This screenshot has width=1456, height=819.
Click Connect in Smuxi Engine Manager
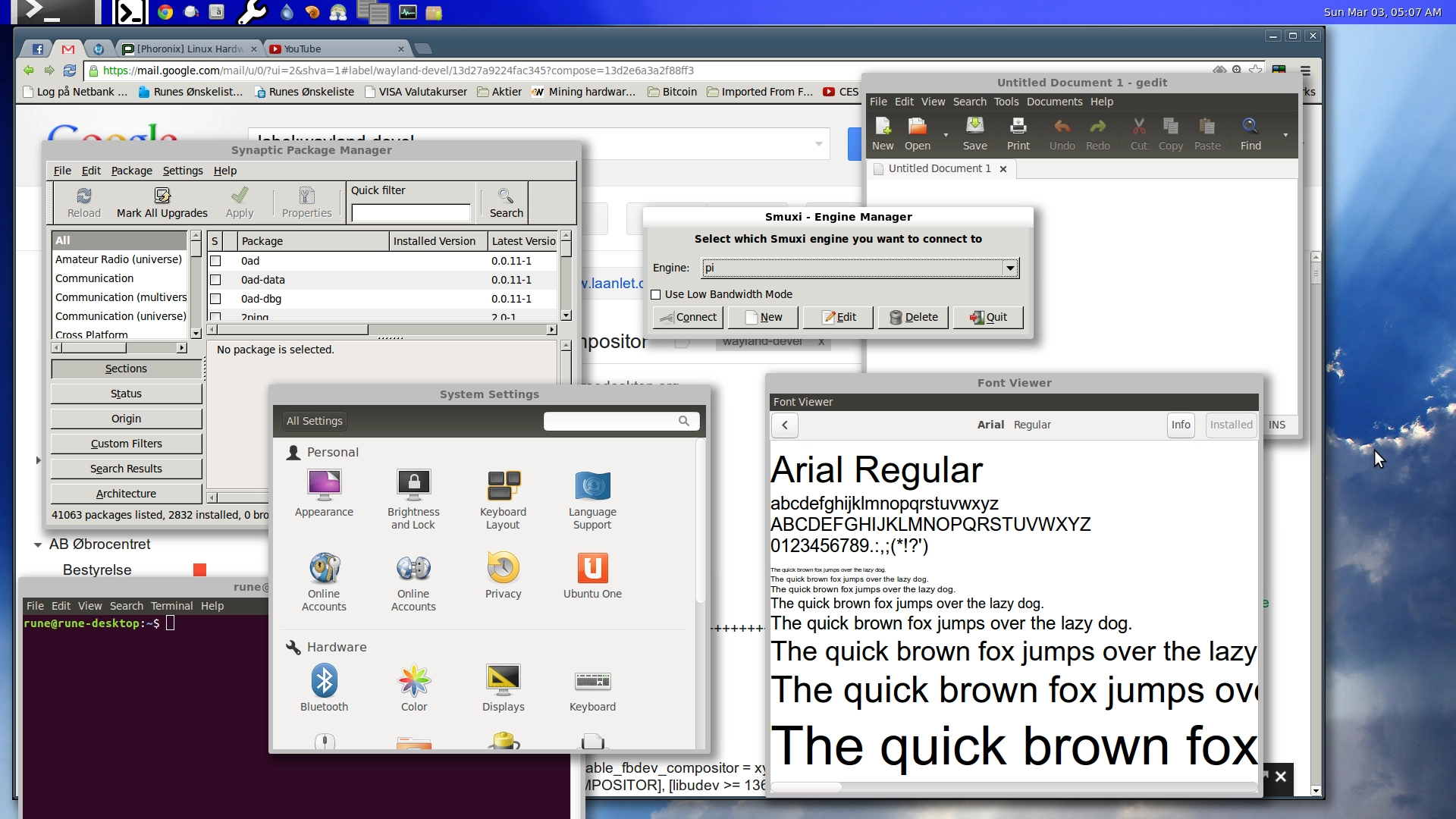coord(687,317)
